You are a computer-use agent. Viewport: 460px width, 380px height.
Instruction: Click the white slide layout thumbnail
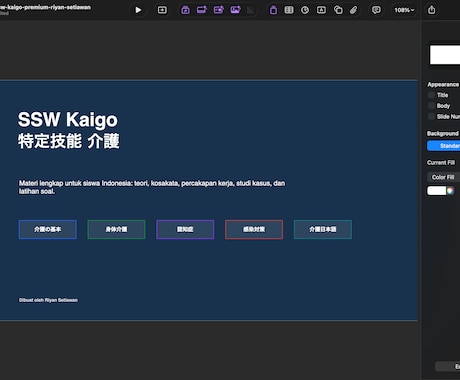coord(445,55)
